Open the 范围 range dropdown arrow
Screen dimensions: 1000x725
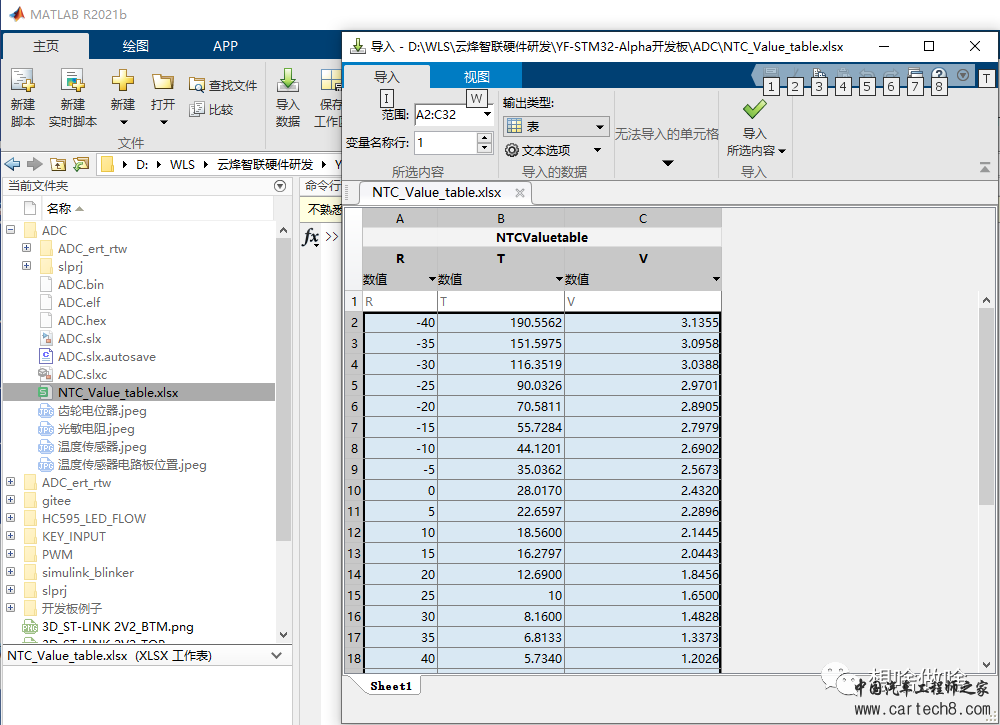487,115
